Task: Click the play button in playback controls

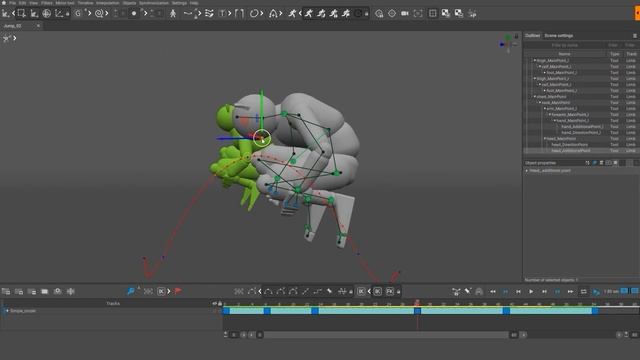Action: [x=531, y=291]
